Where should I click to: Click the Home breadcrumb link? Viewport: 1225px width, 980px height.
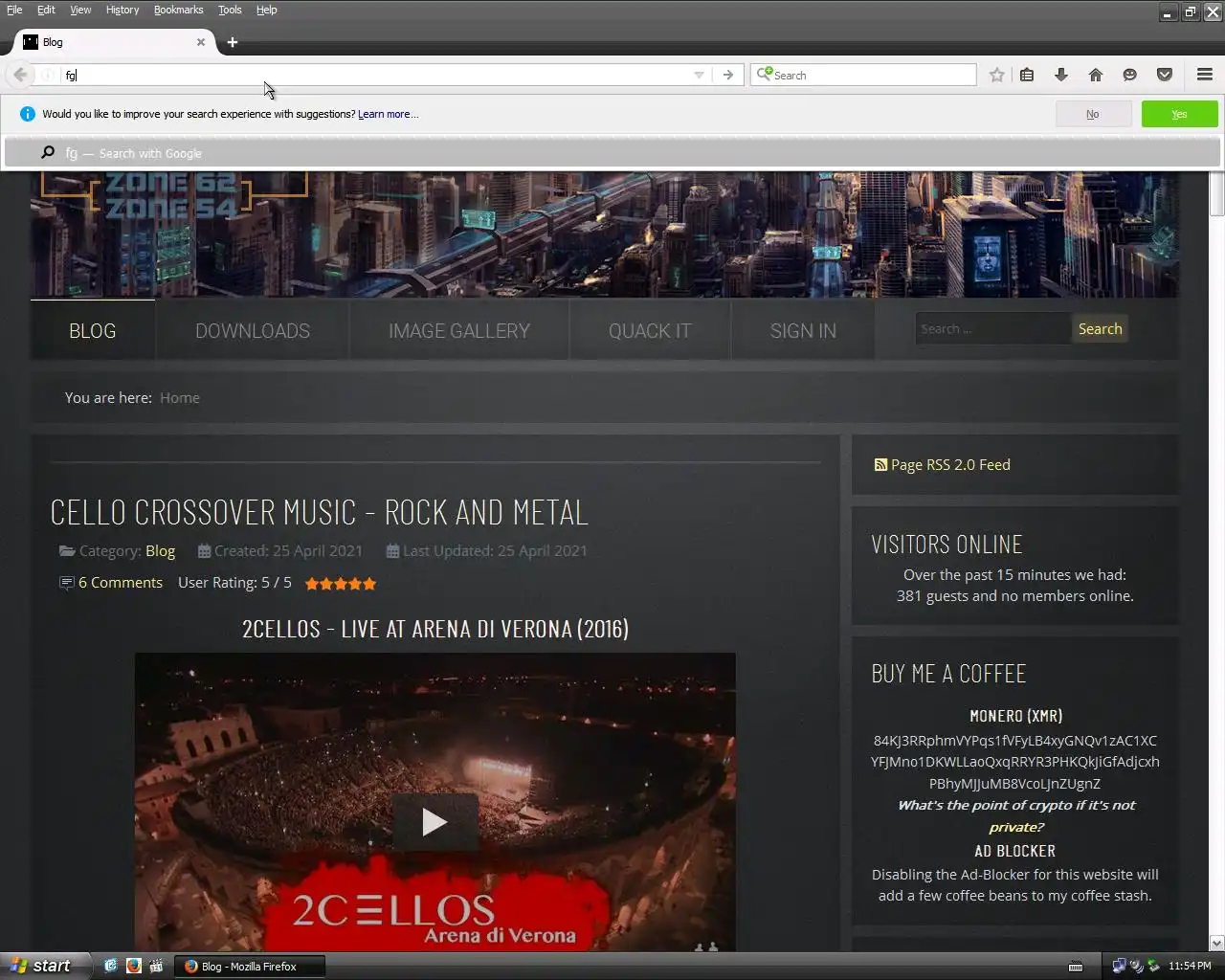[x=180, y=398]
